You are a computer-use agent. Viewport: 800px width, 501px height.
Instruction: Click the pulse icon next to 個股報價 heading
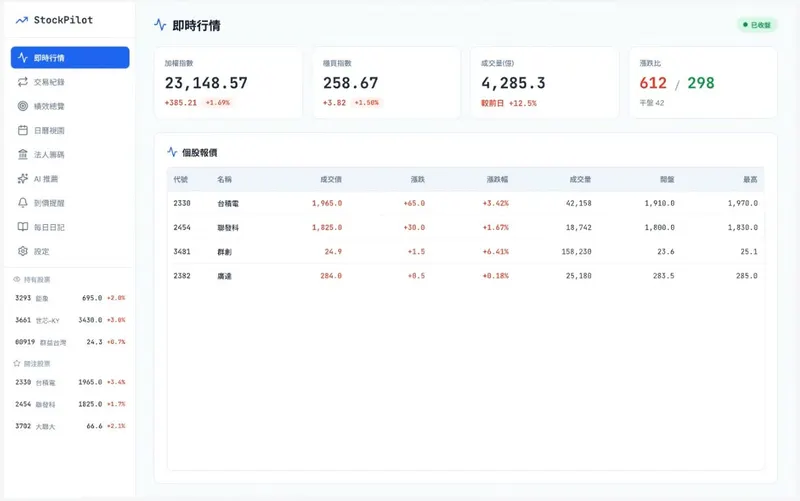coord(172,152)
